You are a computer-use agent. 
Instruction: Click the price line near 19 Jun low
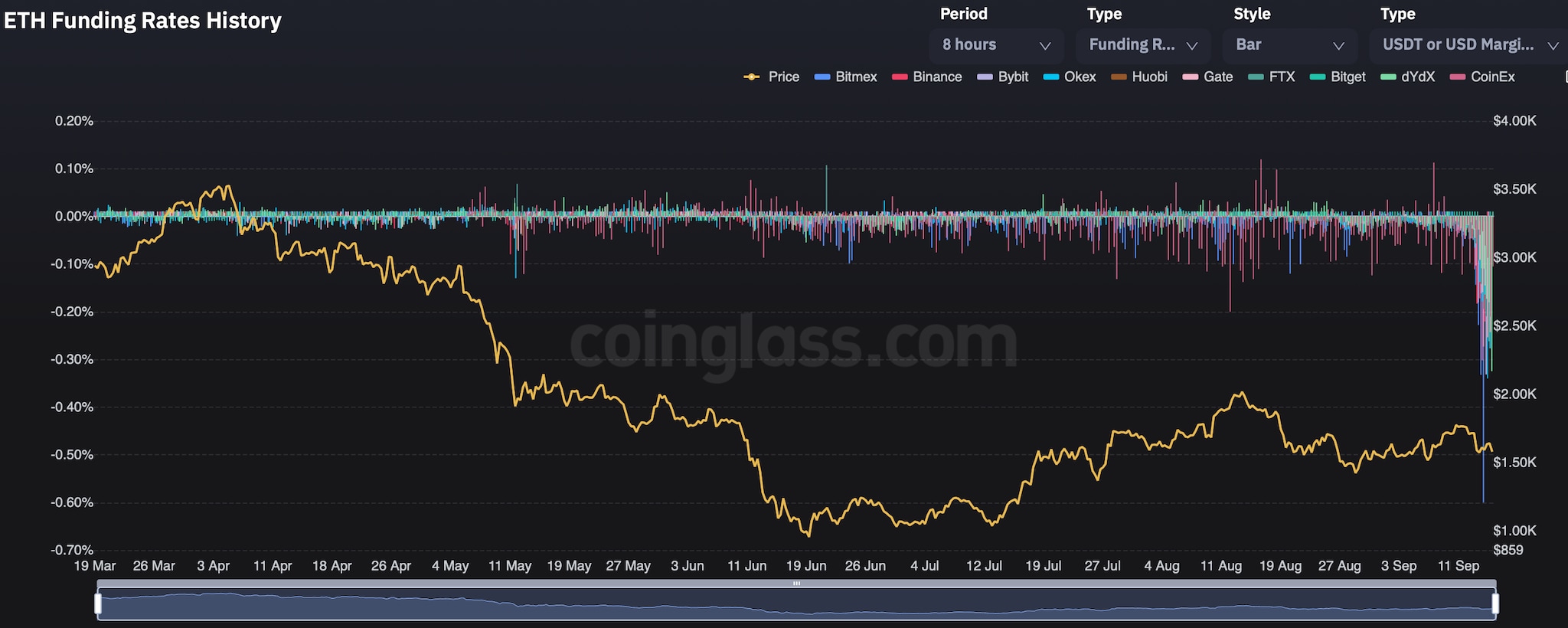click(808, 532)
